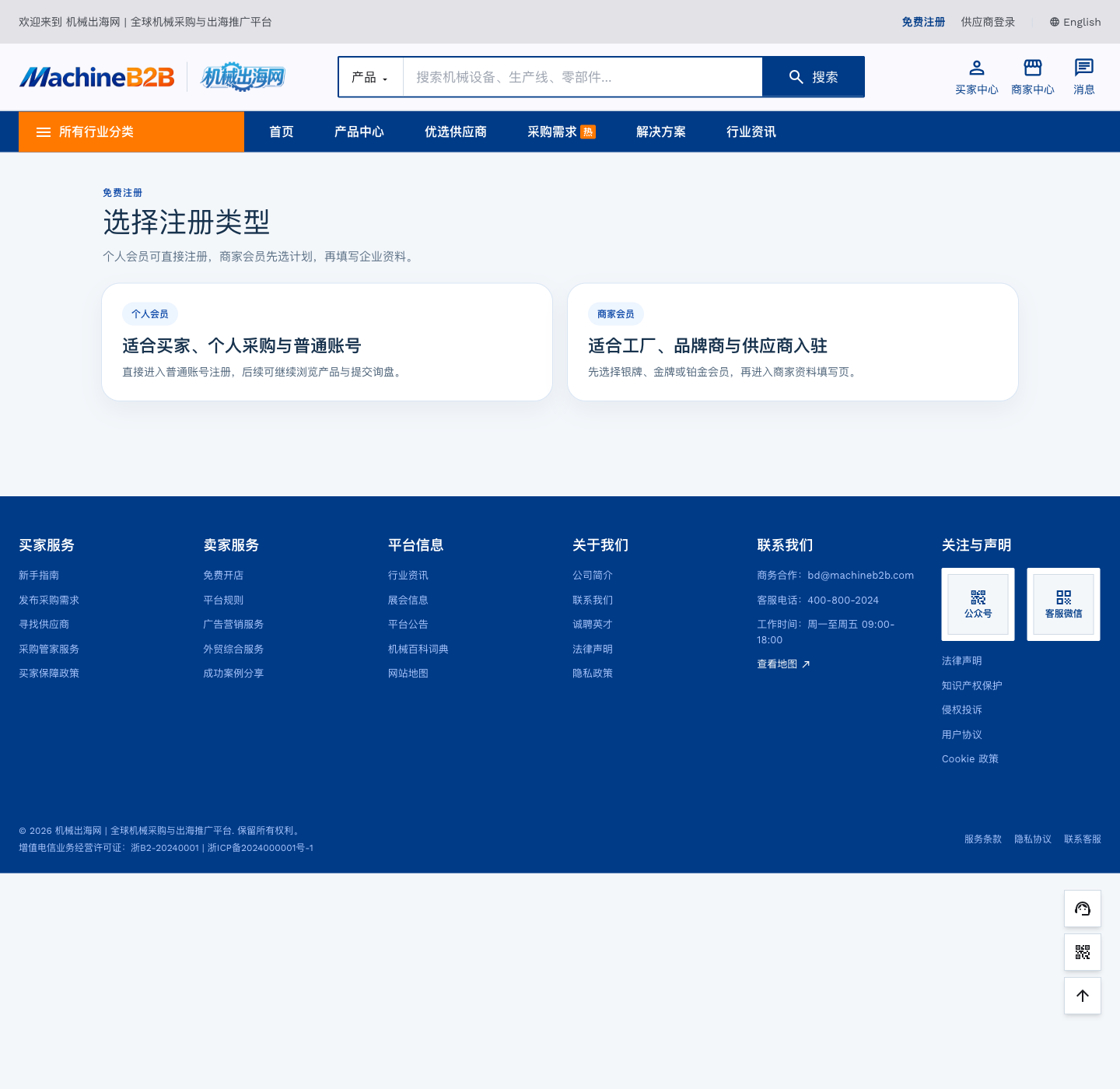Open the 诚聘英才 footer link
The image size is (1120, 1089).
pos(593,625)
